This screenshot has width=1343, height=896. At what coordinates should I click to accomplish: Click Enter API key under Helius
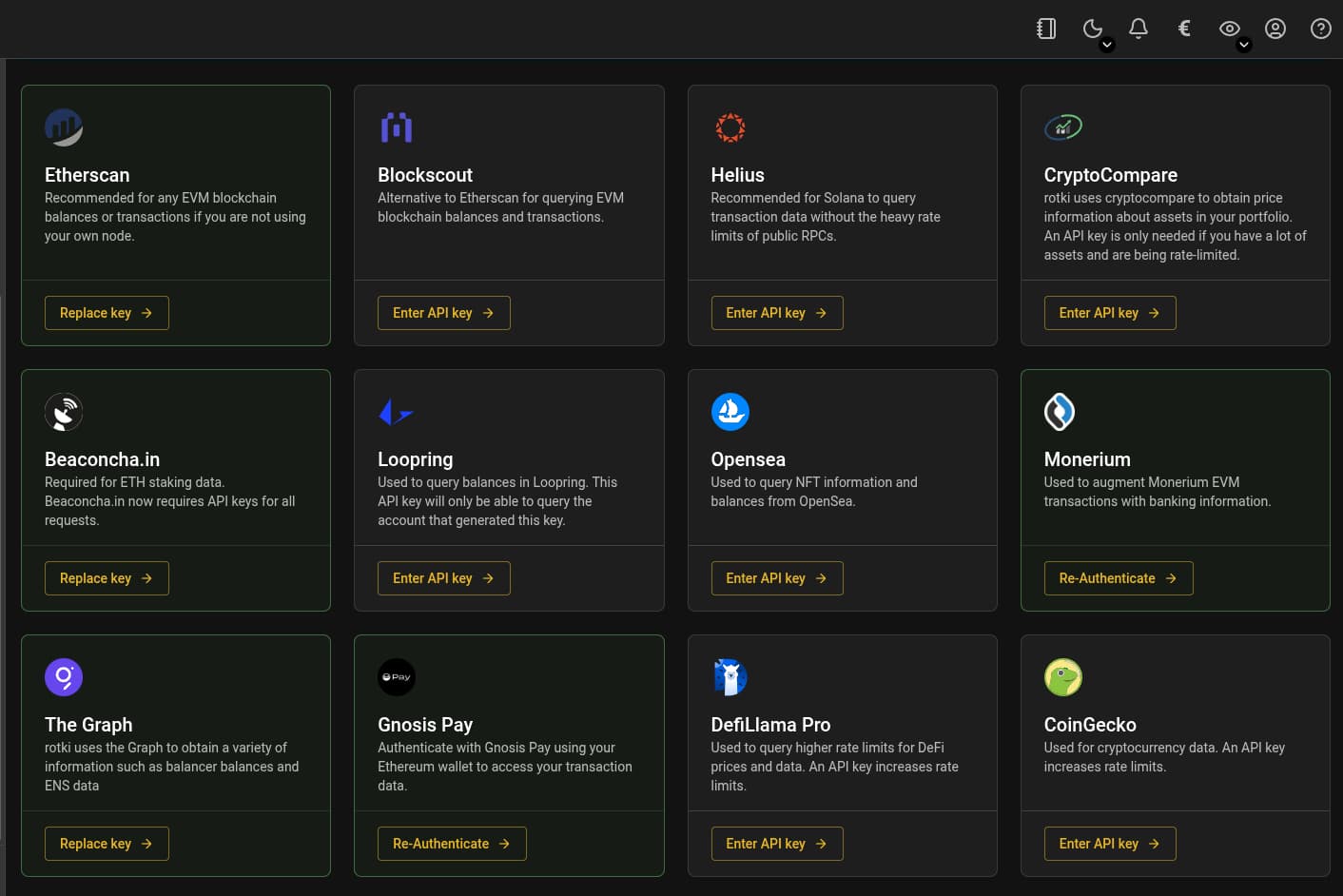(x=776, y=313)
